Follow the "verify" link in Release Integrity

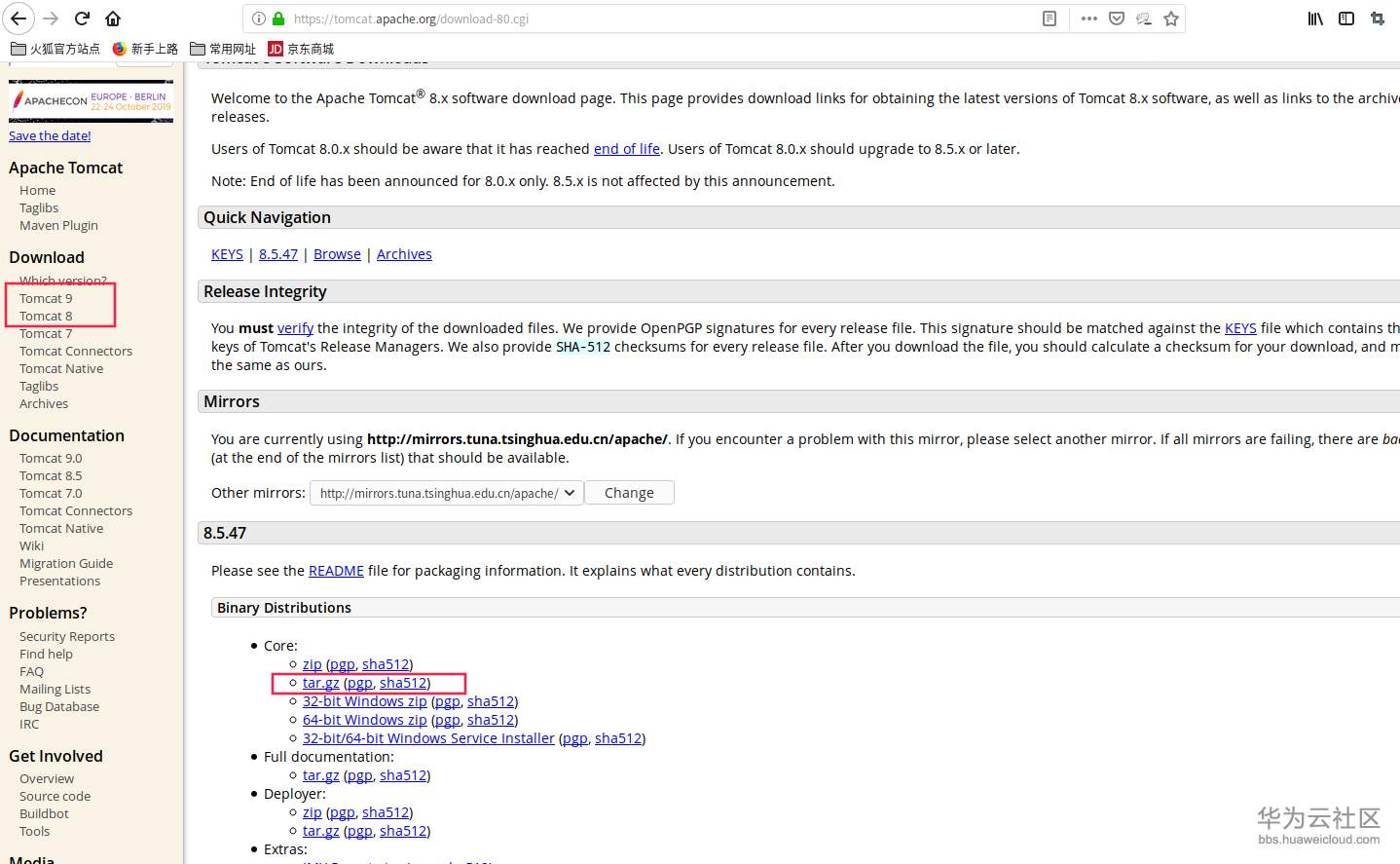tap(295, 328)
